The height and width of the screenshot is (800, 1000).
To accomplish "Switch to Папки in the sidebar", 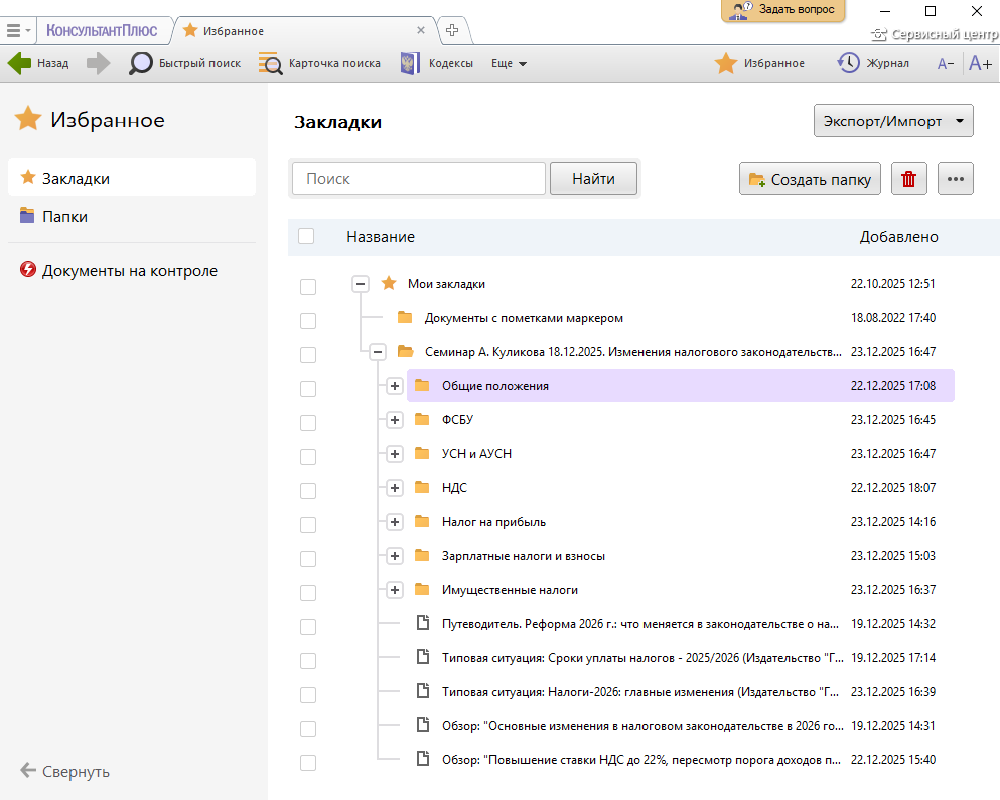I will click(x=64, y=216).
